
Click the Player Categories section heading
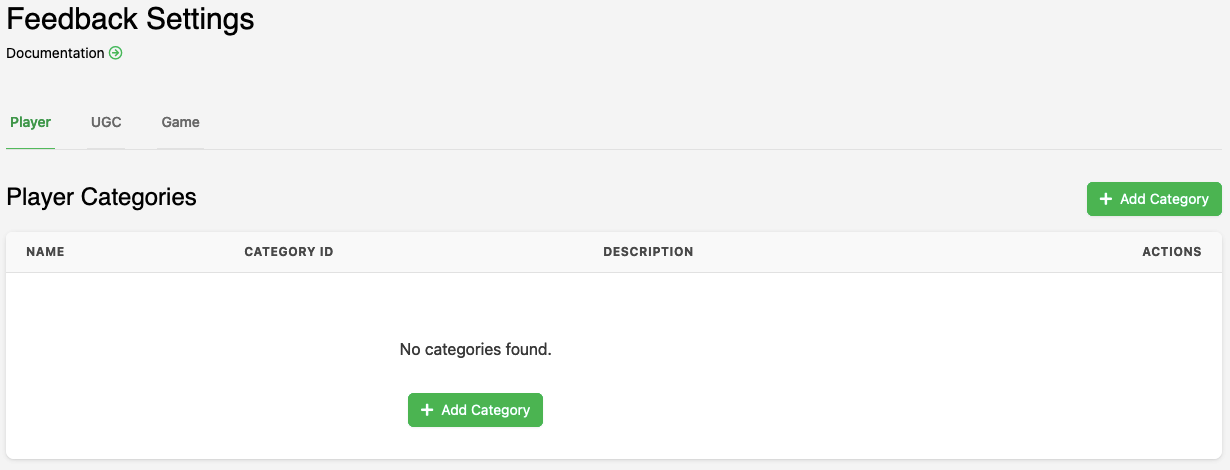101,197
